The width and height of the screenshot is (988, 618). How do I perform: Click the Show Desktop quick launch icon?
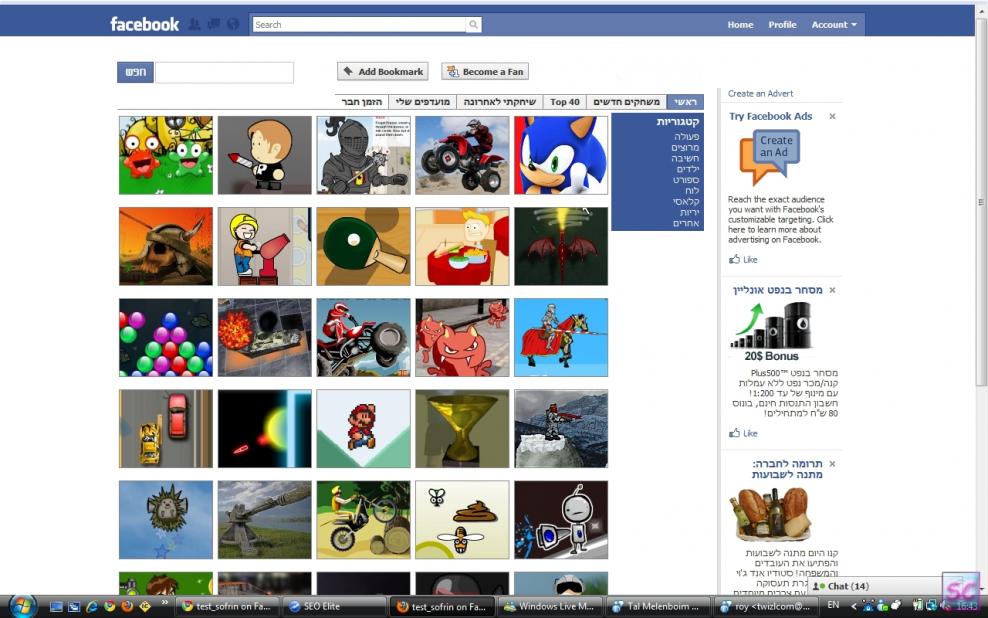coord(56,607)
